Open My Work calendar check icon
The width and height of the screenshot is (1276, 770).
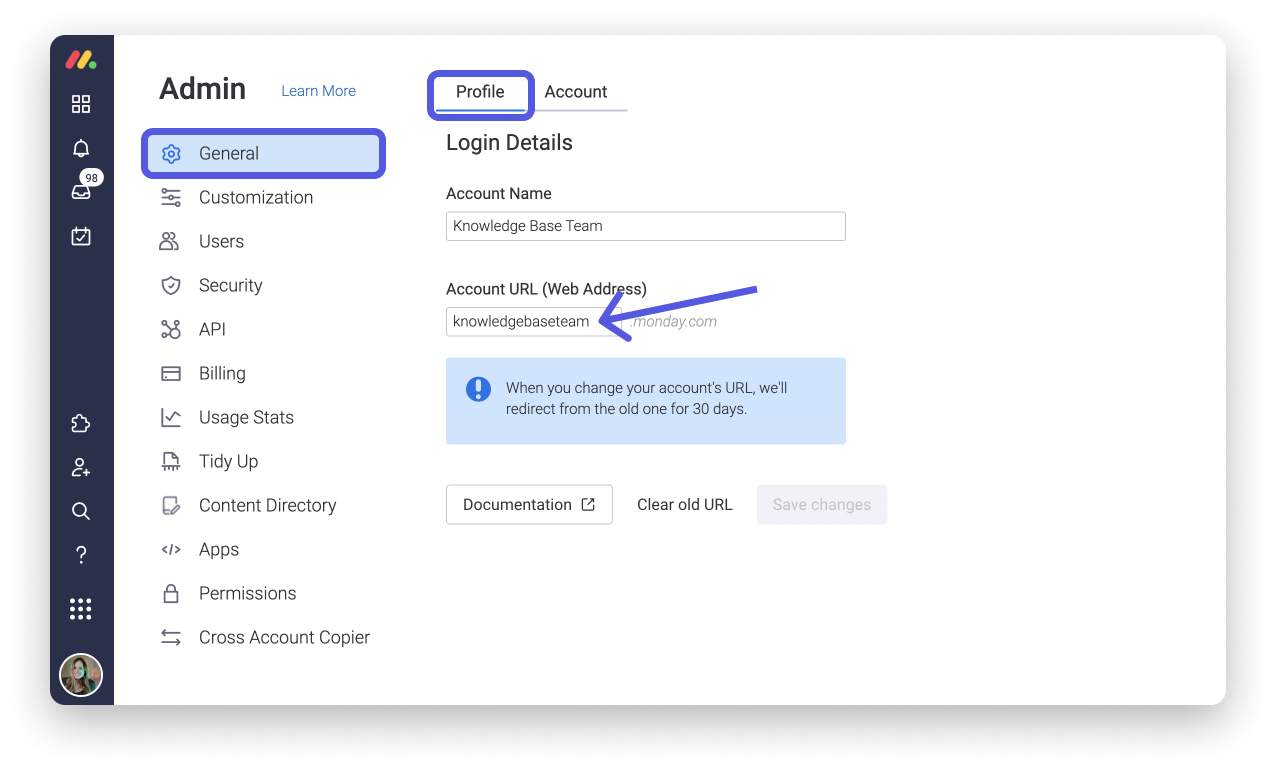click(81, 236)
